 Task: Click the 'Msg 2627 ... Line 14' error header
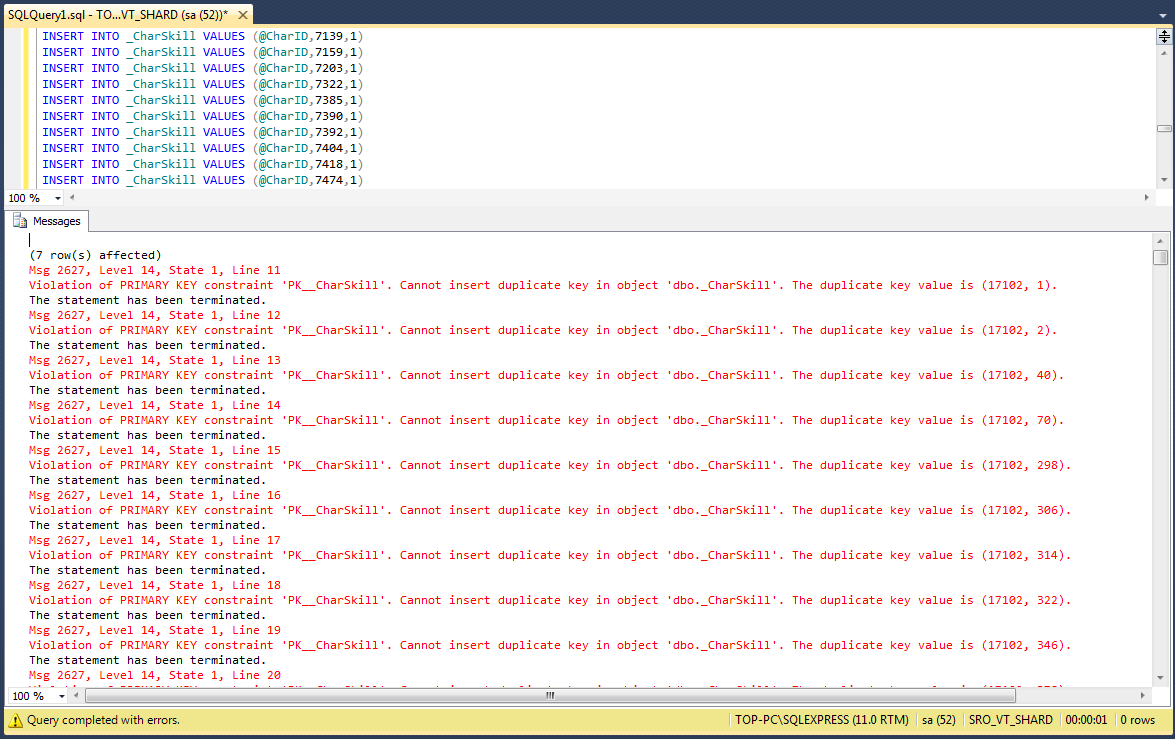(154, 405)
